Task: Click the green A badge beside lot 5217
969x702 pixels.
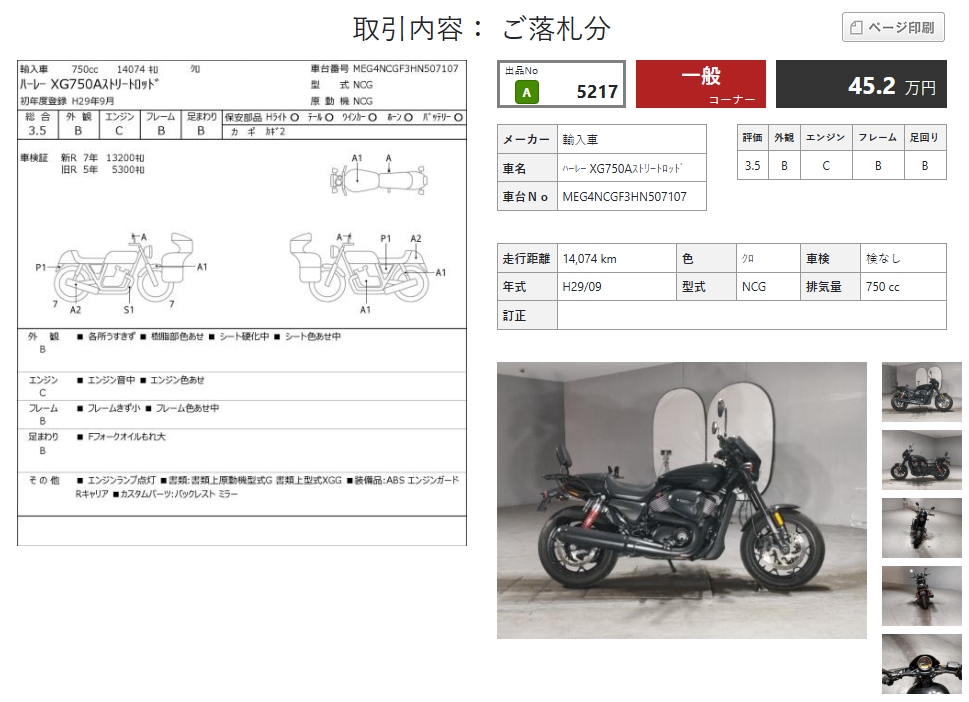Action: pyautogui.click(x=526, y=92)
